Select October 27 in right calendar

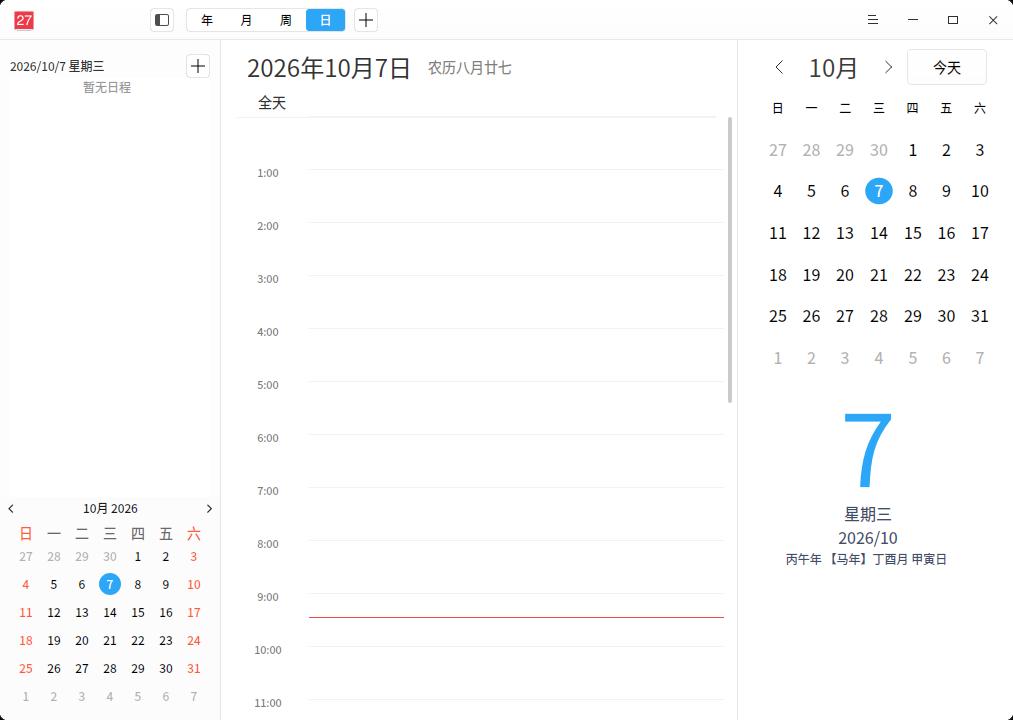(x=845, y=316)
